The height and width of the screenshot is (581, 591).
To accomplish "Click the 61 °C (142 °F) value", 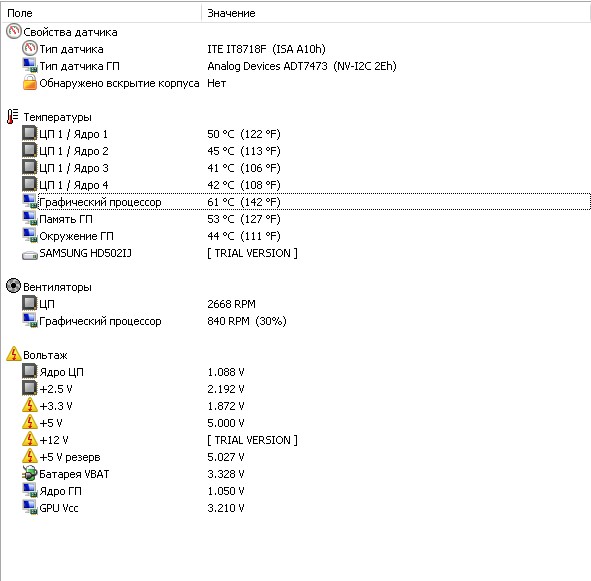I will pyautogui.click(x=244, y=202).
